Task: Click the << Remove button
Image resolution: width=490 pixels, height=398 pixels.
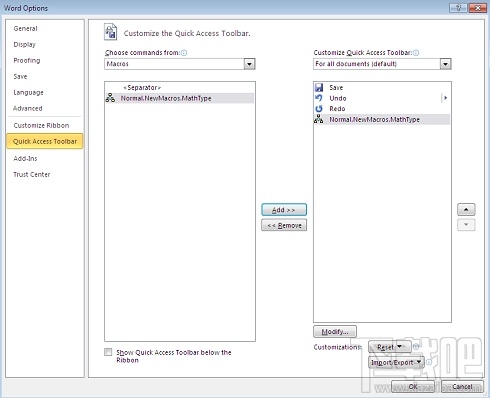Action: coord(284,225)
